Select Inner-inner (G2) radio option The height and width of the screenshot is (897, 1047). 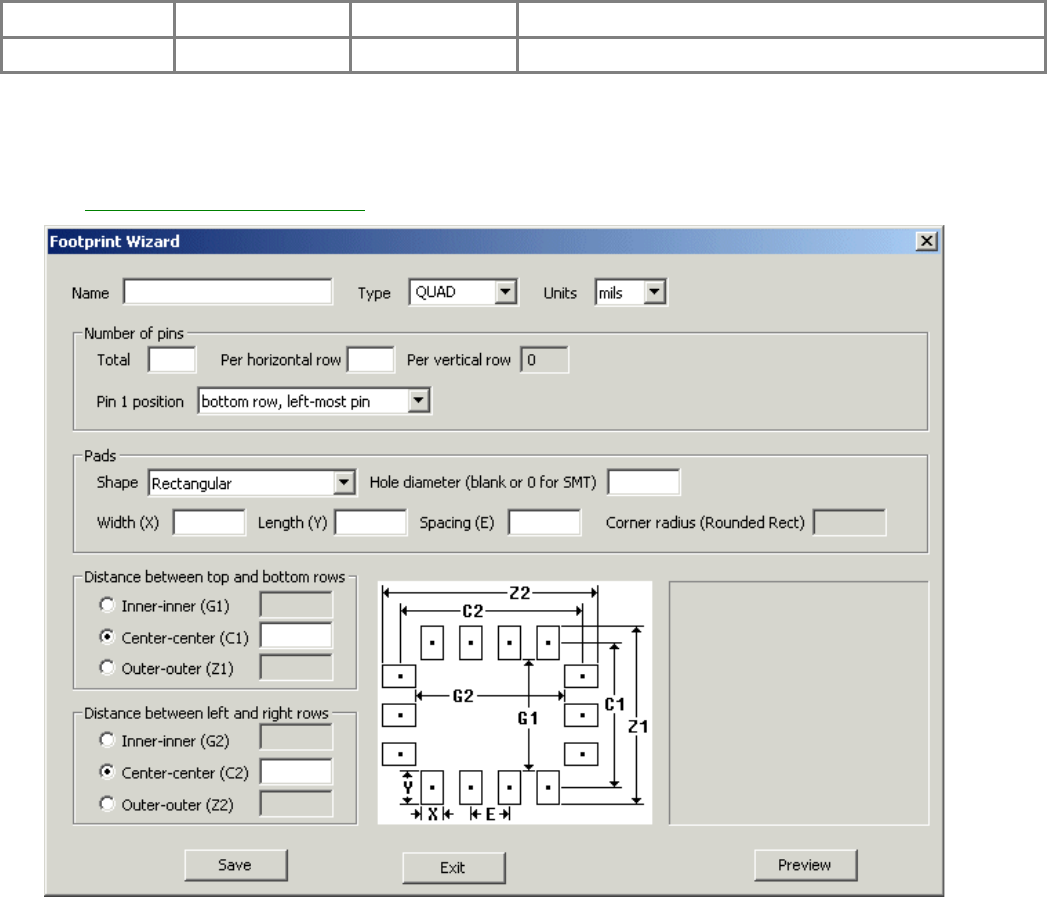(107, 741)
